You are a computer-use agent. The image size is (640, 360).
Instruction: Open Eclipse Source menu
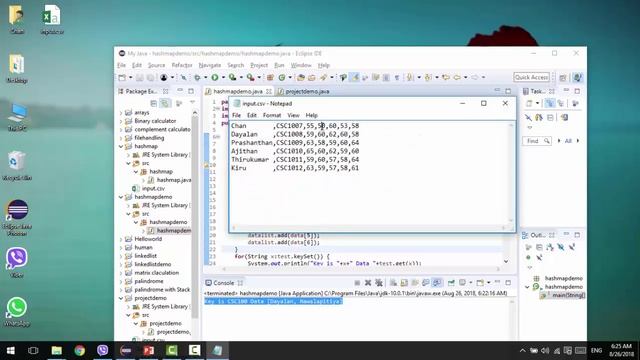pos(156,65)
